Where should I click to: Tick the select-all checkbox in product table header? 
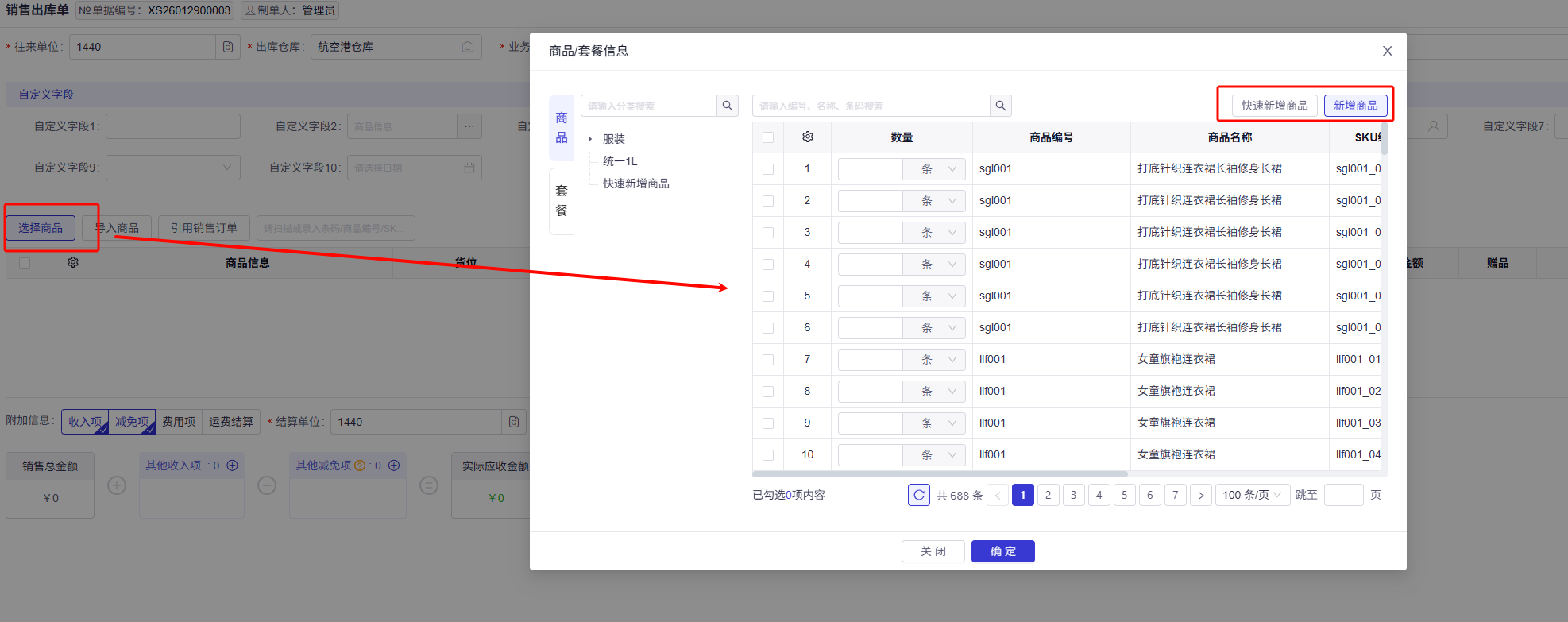click(768, 137)
